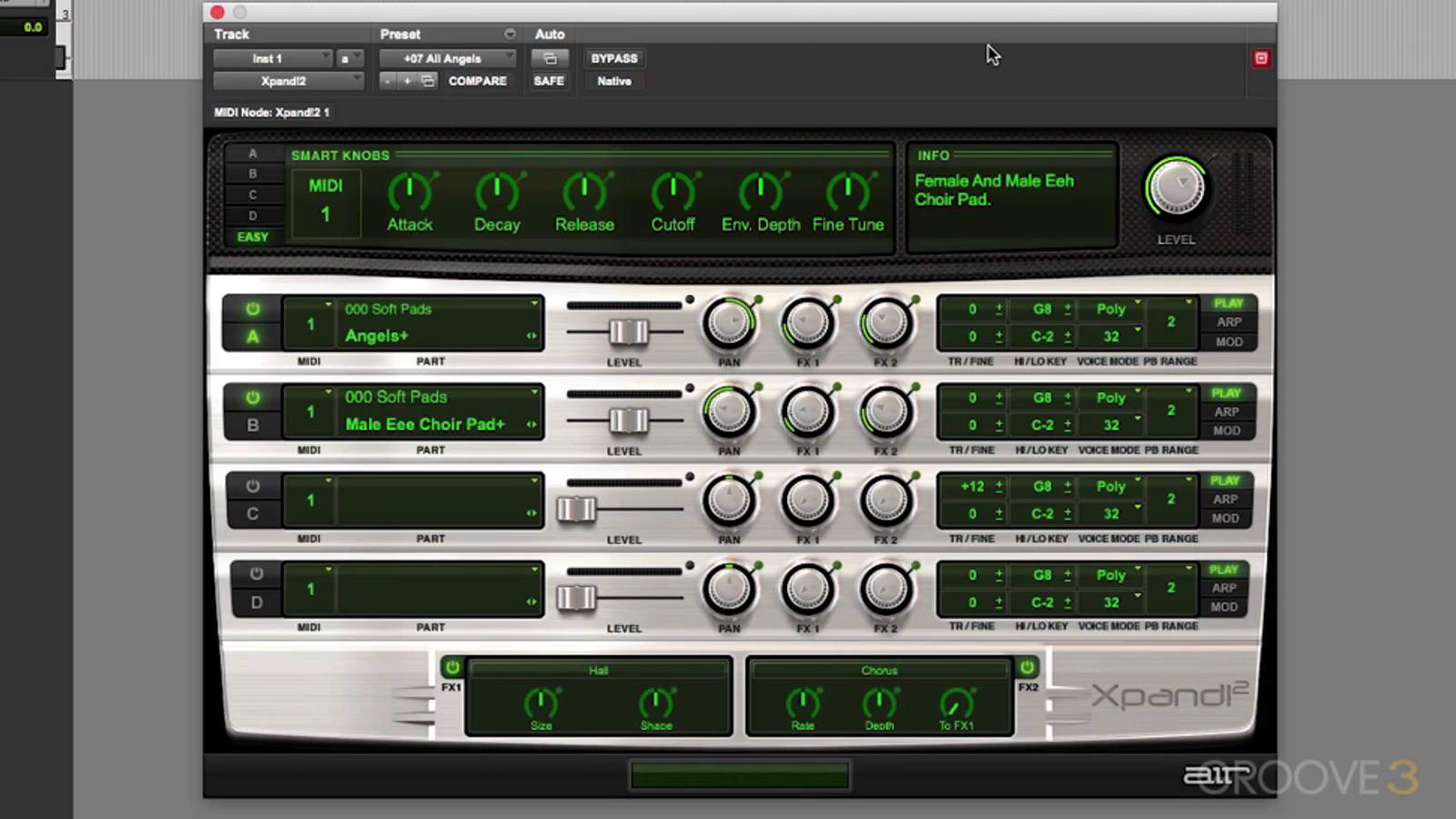The width and height of the screenshot is (1456, 819).
Task: Switch Part A to ARP mode
Action: pyautogui.click(x=1228, y=322)
